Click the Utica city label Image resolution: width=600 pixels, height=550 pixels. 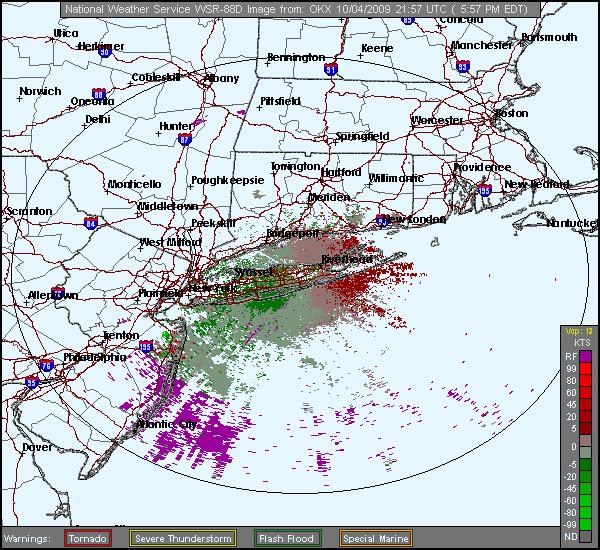click(x=66, y=34)
